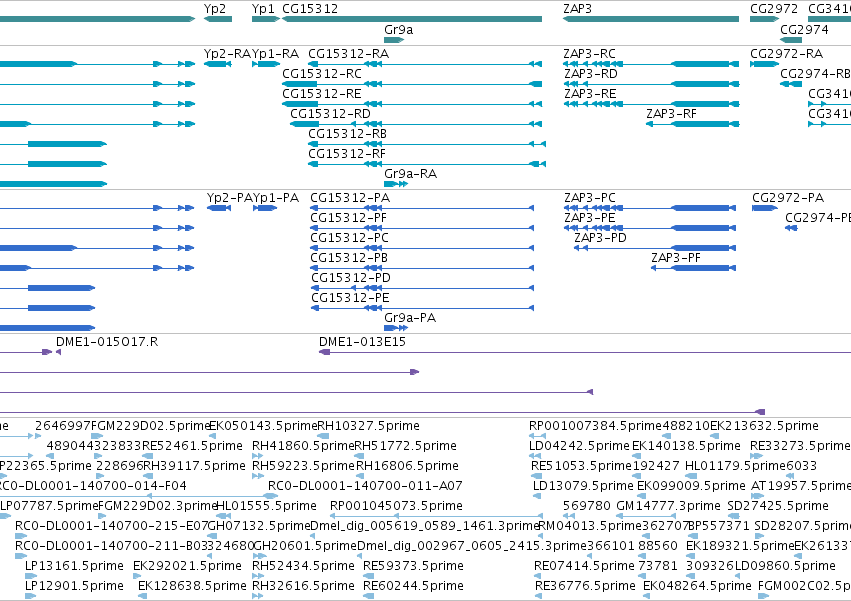Click the ZAP3-PC protein label

(590, 198)
